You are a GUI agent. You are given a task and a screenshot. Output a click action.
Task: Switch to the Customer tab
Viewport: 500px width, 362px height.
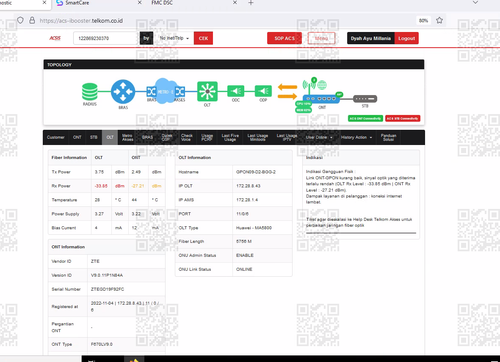click(x=56, y=137)
